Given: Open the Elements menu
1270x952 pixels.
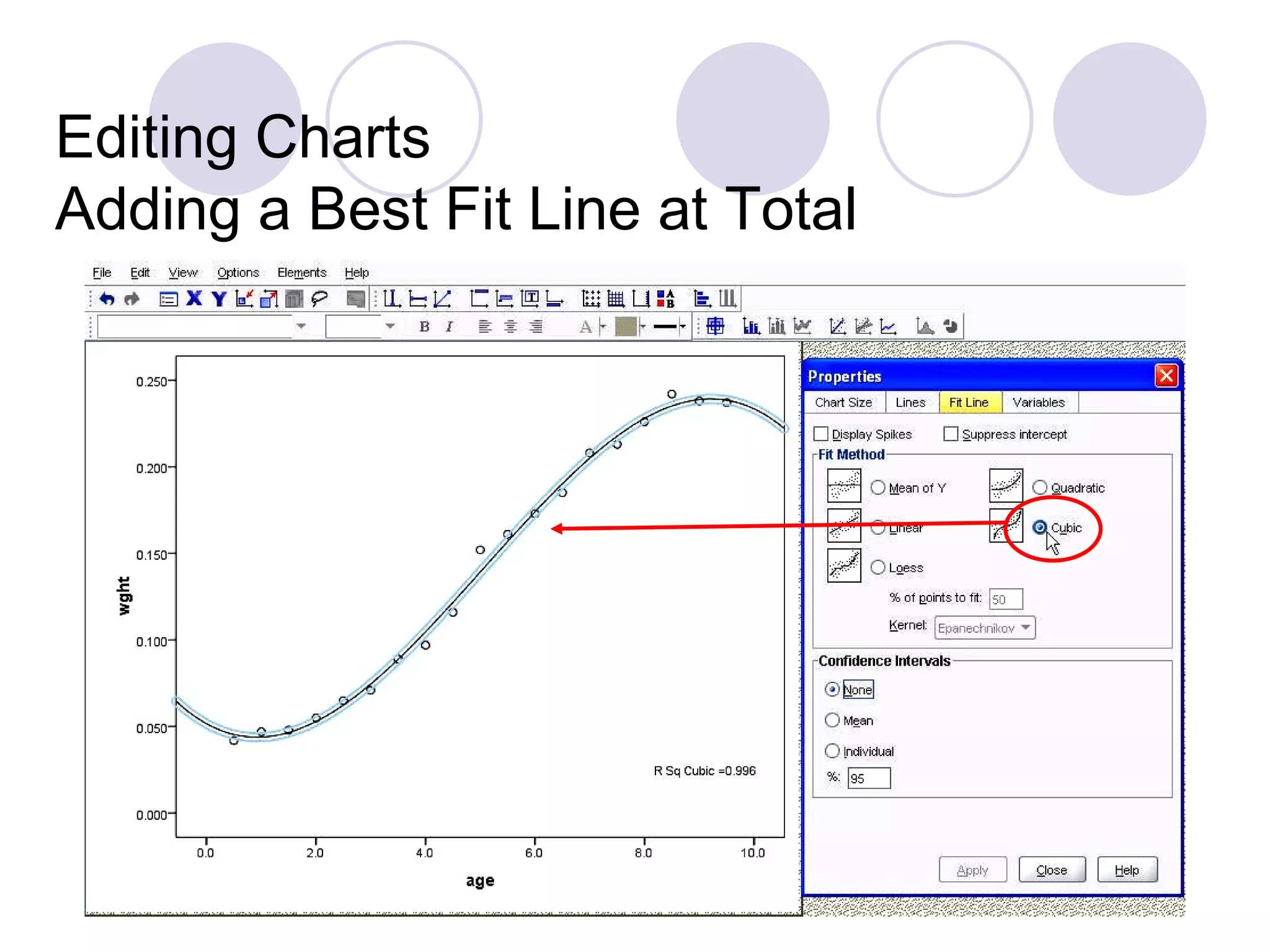Looking at the screenshot, I should pos(301,273).
